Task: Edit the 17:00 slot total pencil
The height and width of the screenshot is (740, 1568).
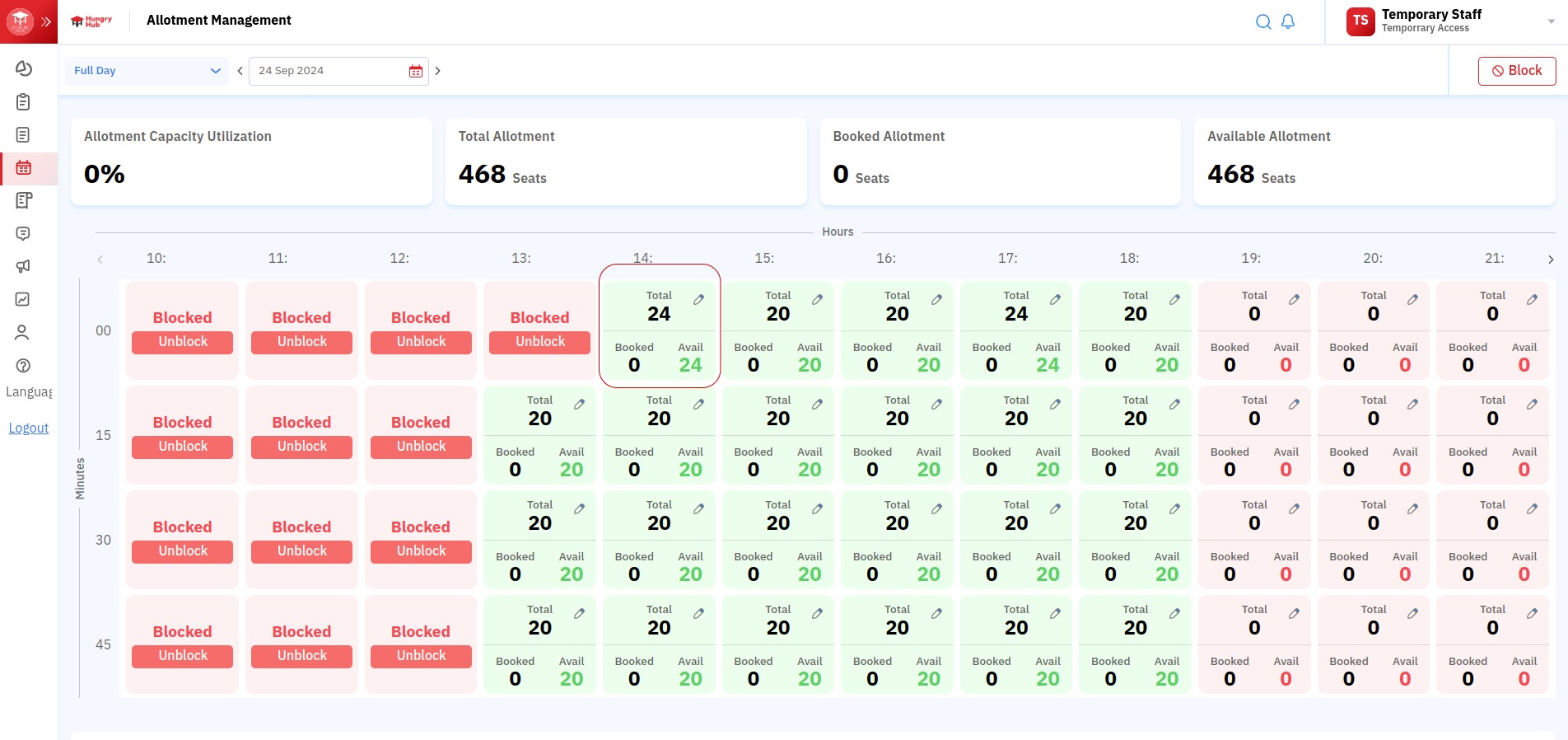Action: coord(1055,300)
